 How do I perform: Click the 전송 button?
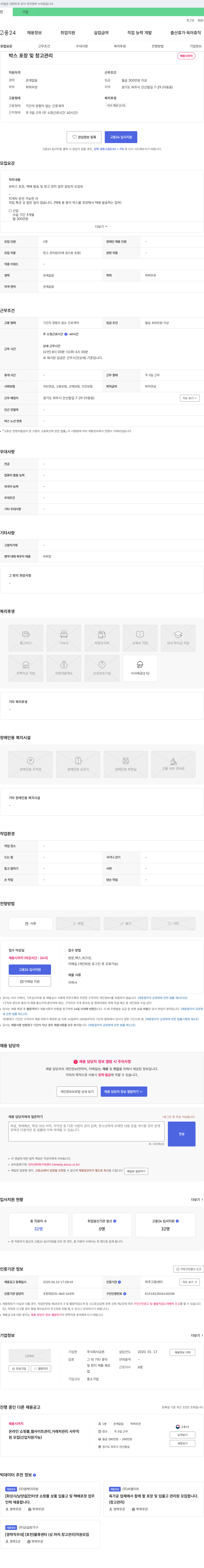tap(181, 1134)
